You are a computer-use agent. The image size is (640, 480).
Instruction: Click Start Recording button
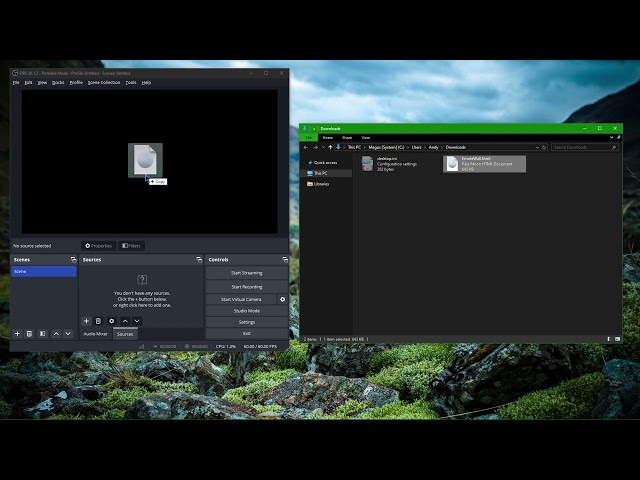point(247,287)
